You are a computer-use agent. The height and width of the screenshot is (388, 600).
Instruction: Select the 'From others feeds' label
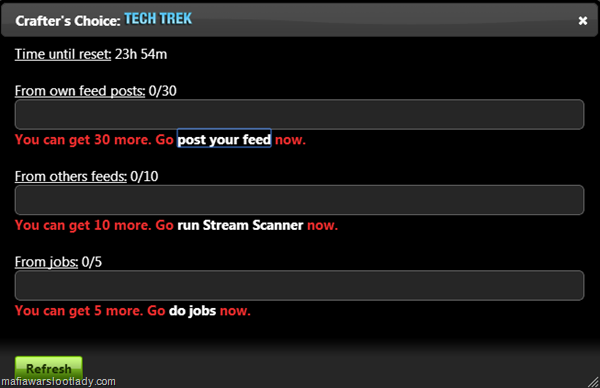point(71,176)
